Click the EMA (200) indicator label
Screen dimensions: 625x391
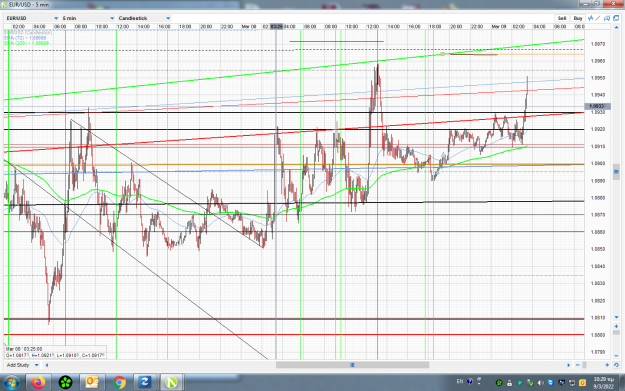[x=26, y=43]
